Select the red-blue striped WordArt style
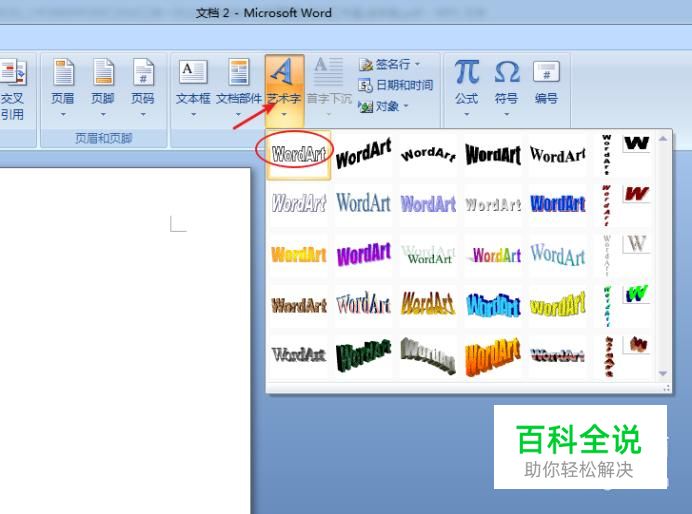 click(557, 355)
